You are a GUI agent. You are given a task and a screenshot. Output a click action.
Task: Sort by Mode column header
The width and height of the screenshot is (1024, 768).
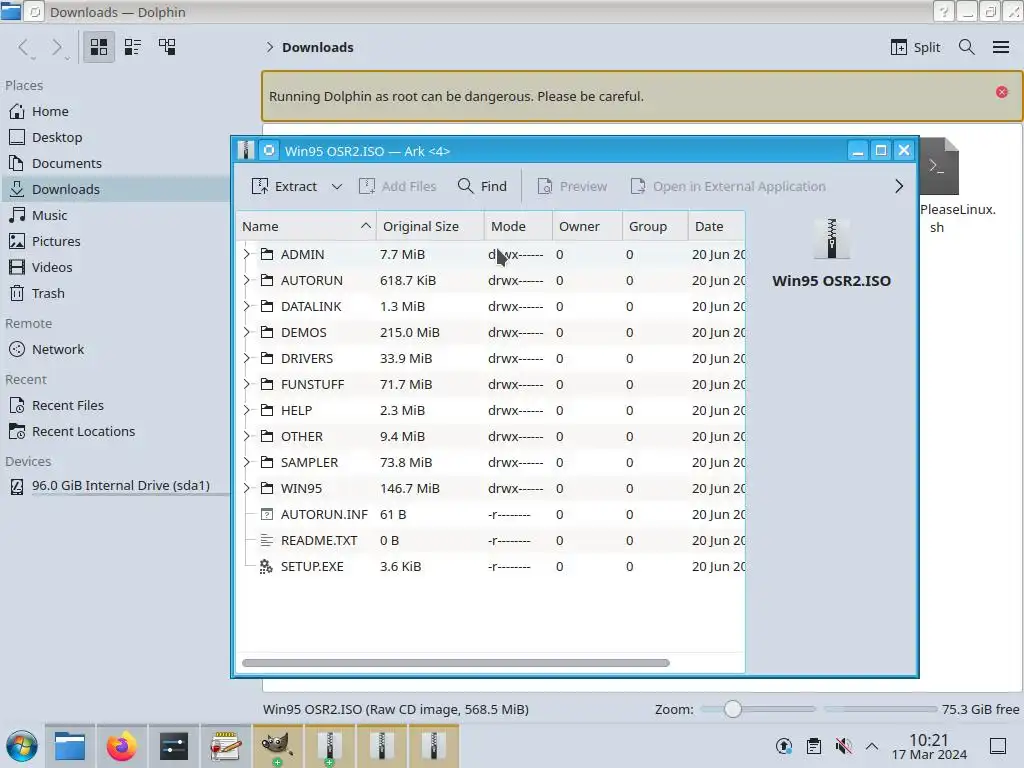point(519,227)
